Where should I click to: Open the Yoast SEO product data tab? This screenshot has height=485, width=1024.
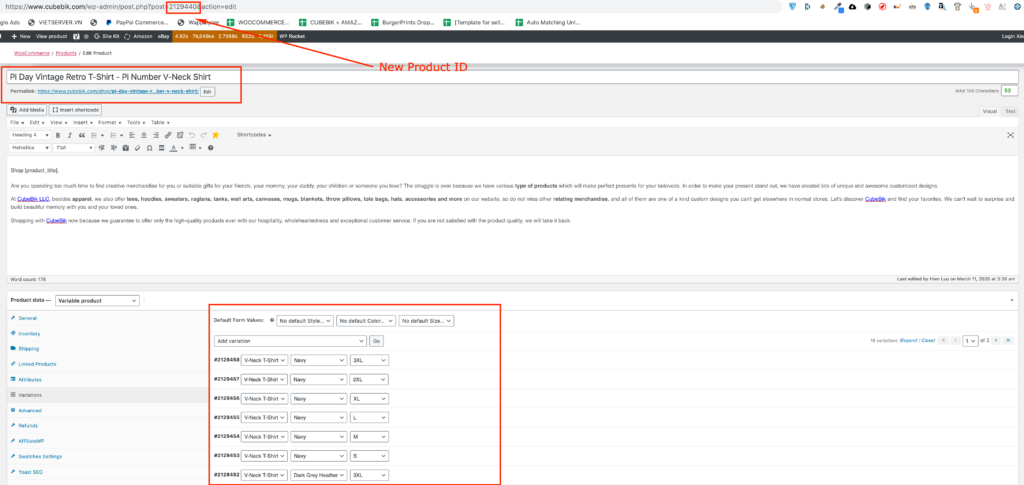click(x=31, y=471)
